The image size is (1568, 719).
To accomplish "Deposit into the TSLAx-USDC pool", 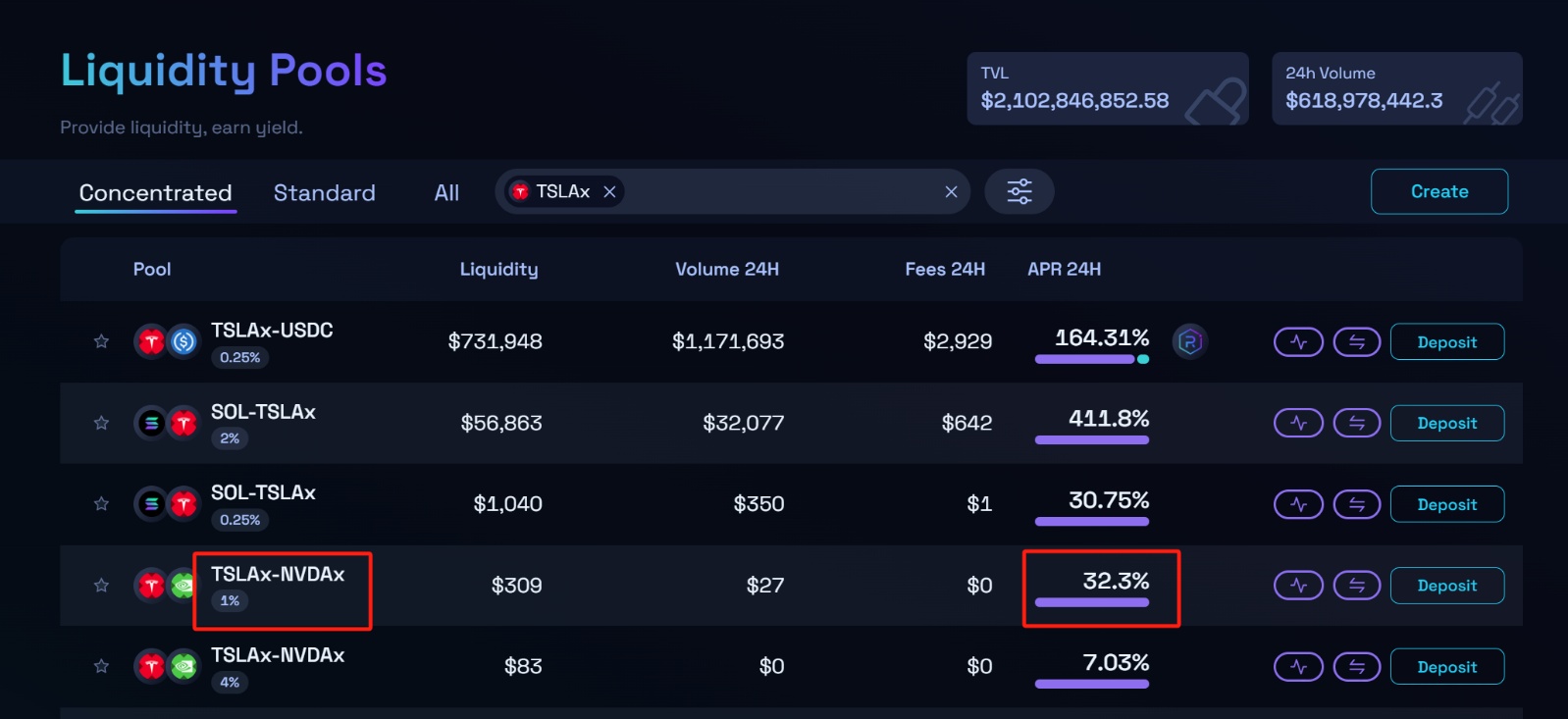I will tap(1446, 342).
